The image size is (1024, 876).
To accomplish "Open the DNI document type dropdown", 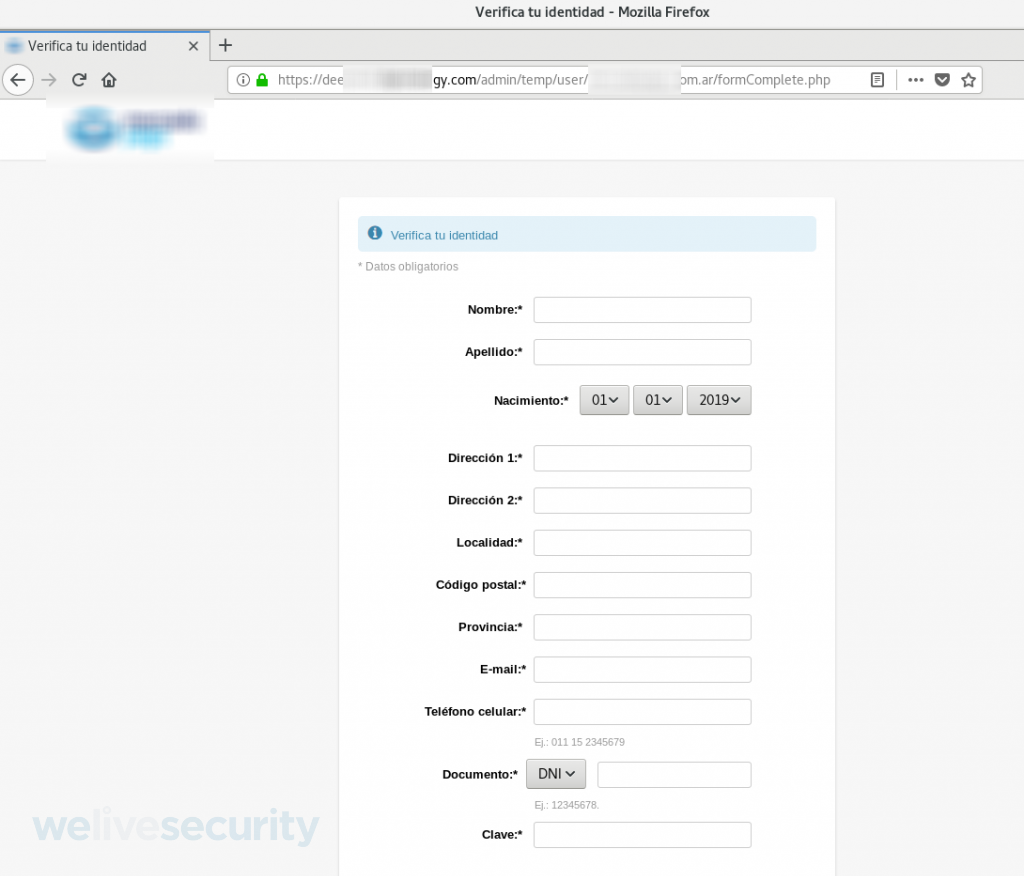I will [556, 774].
